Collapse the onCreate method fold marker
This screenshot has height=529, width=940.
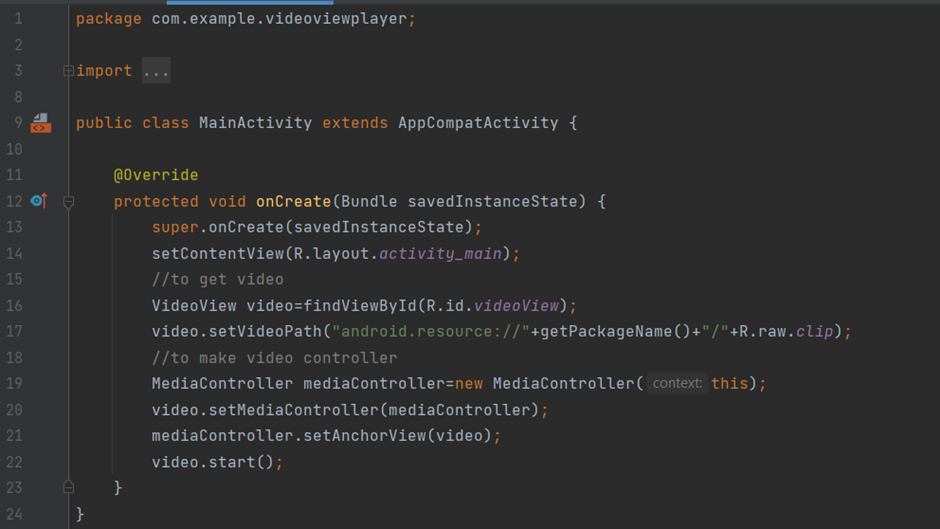pyautogui.click(x=68, y=202)
